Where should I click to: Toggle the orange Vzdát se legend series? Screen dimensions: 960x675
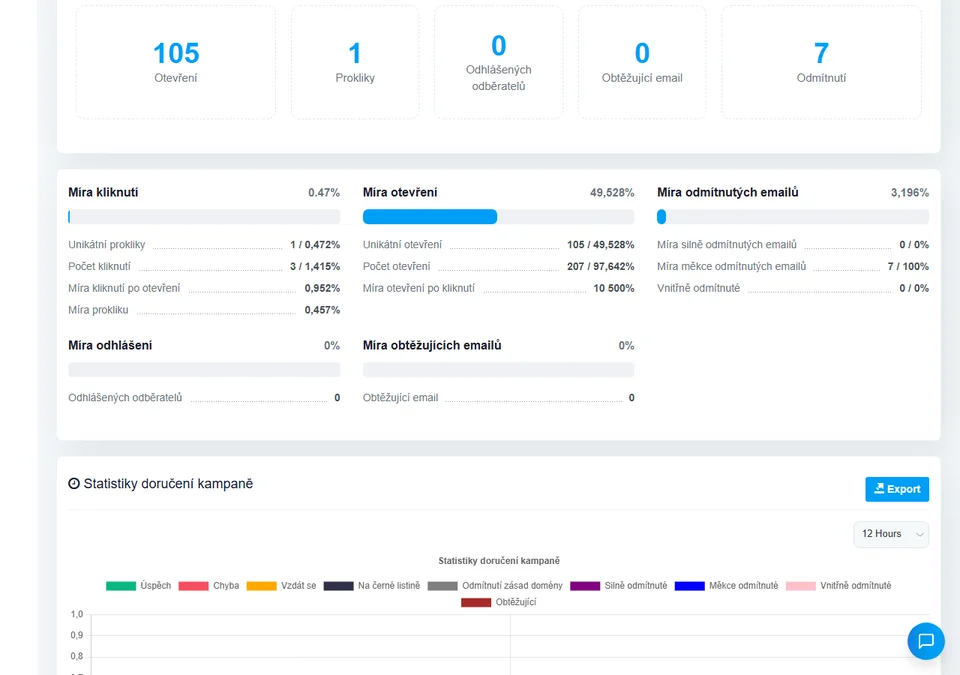(x=281, y=586)
